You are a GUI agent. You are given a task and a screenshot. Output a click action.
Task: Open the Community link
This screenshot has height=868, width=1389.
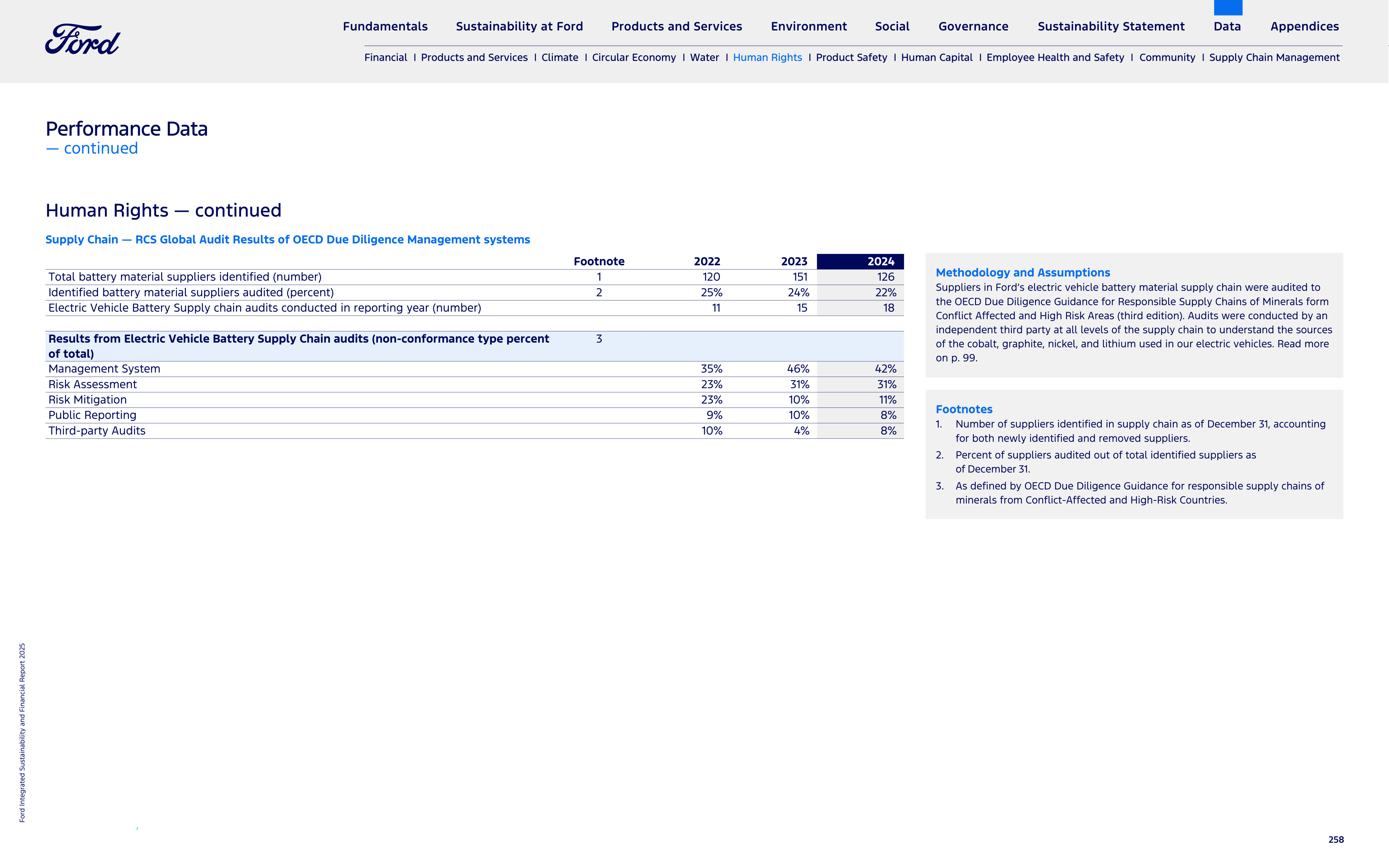(x=1167, y=58)
